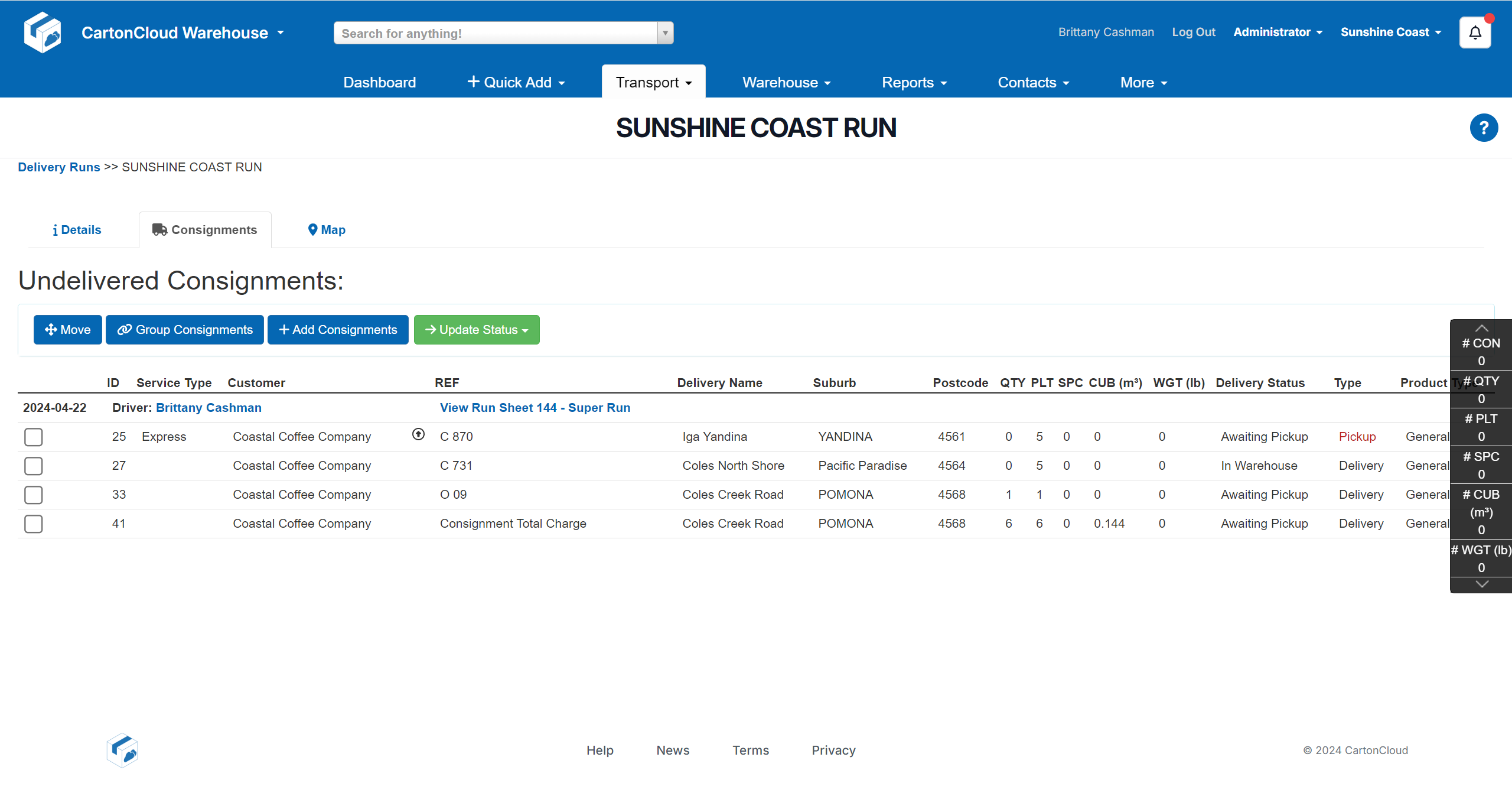The height and width of the screenshot is (796, 1512).
Task: Check the box for consignment 41
Action: pyautogui.click(x=34, y=524)
